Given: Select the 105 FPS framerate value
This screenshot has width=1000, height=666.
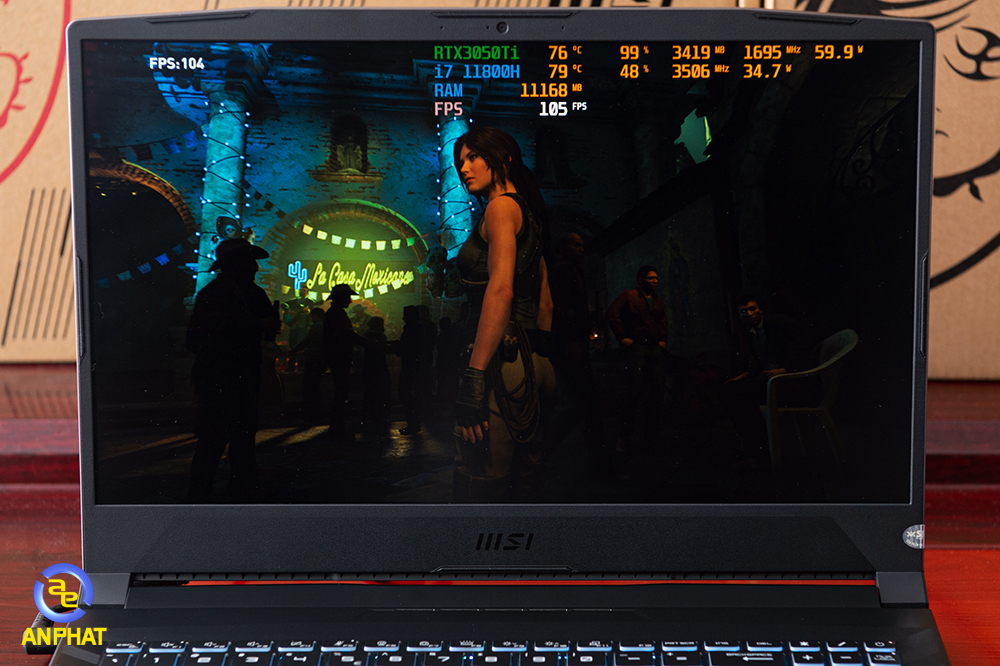Looking at the screenshot, I should point(562,109).
